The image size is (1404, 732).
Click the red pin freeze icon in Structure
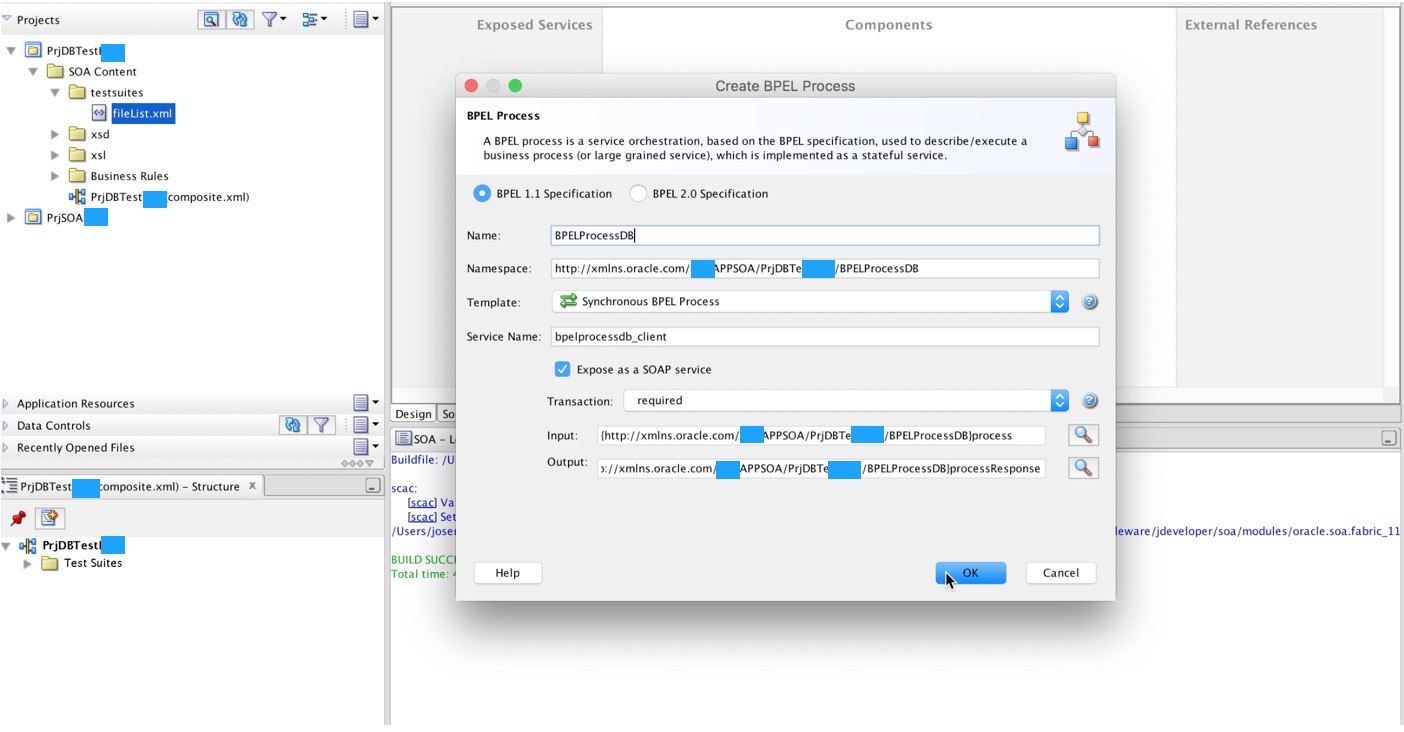pyautogui.click(x=17, y=518)
